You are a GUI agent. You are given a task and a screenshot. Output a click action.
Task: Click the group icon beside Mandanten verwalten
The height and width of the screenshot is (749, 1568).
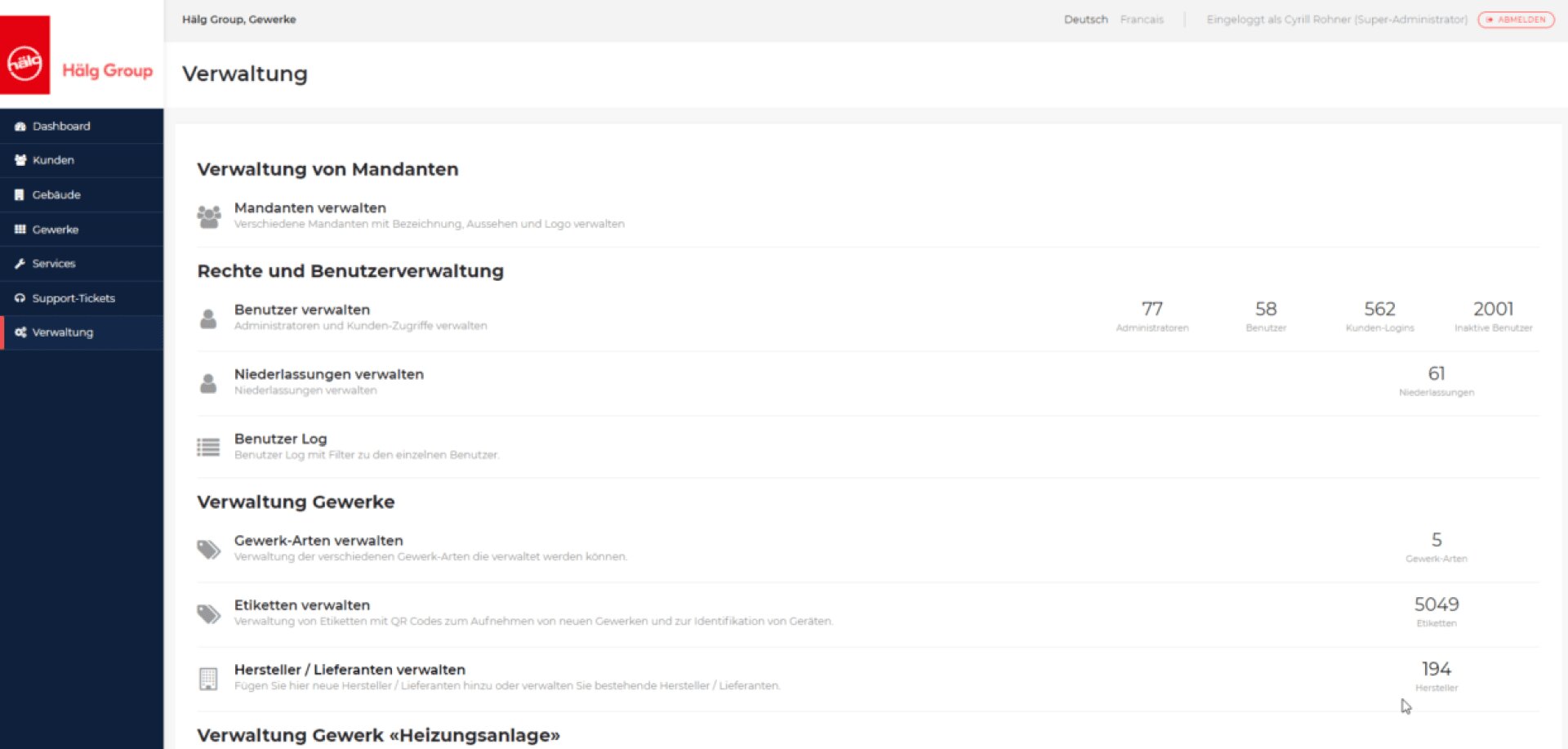click(209, 216)
